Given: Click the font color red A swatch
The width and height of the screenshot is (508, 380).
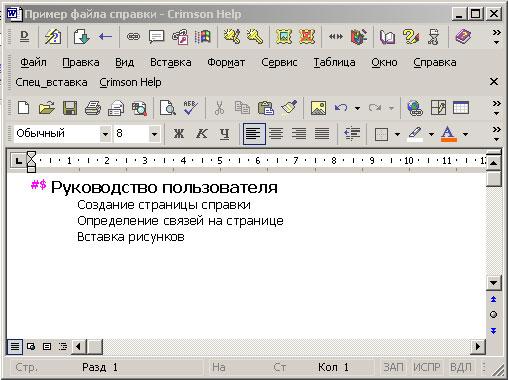Looking at the screenshot, I should click(448, 134).
